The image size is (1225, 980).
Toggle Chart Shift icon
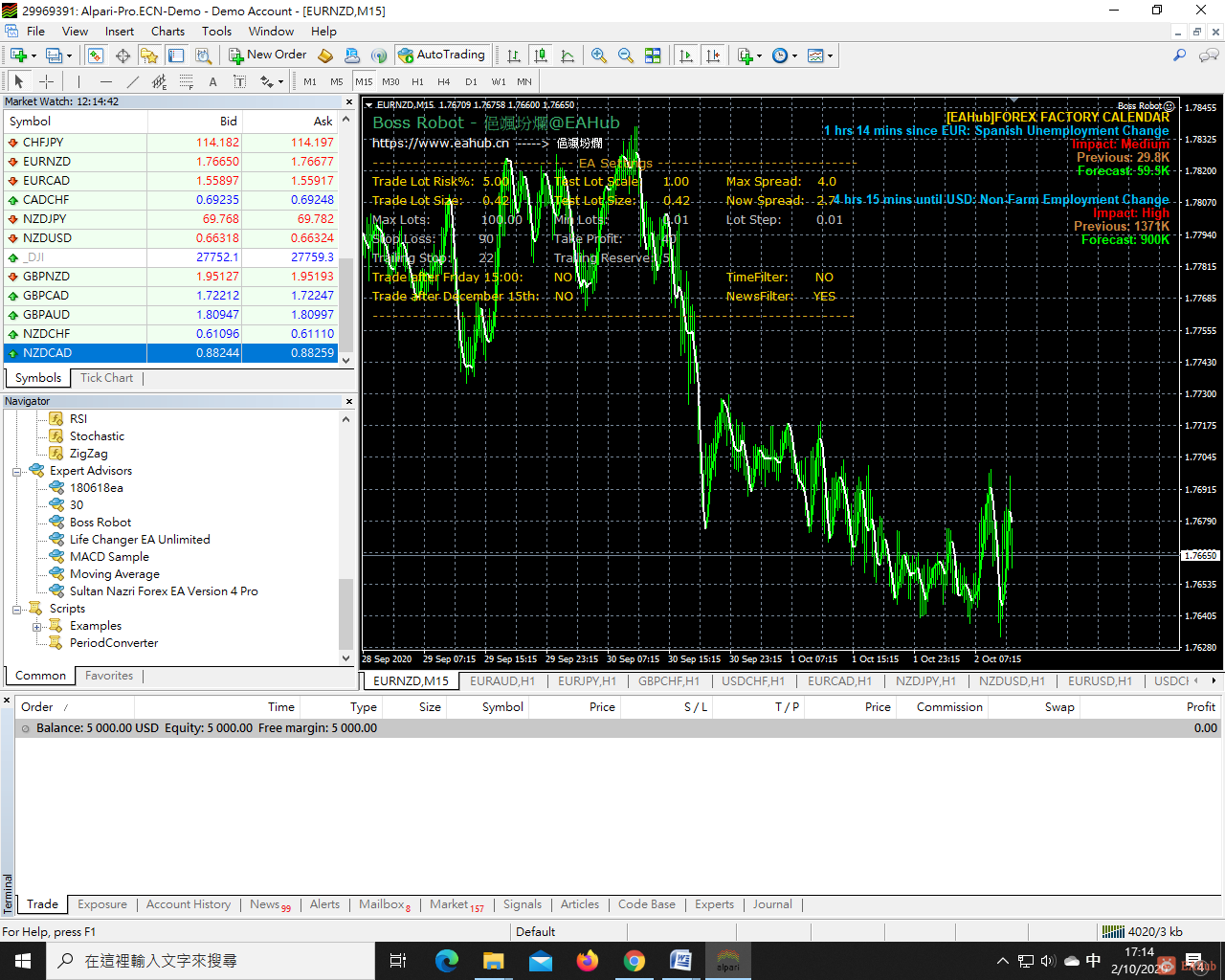[713, 56]
